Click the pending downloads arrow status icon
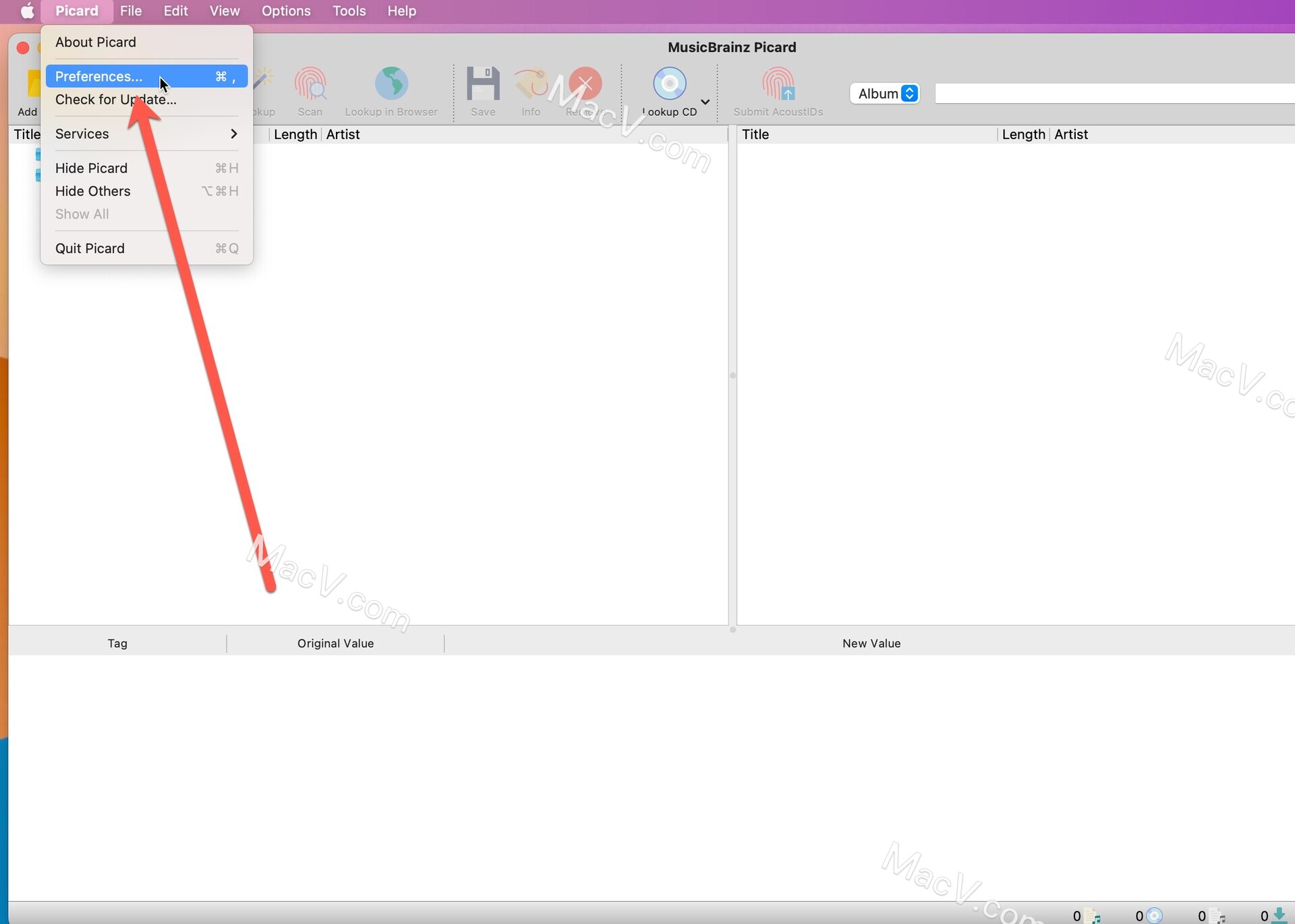 (1279, 916)
